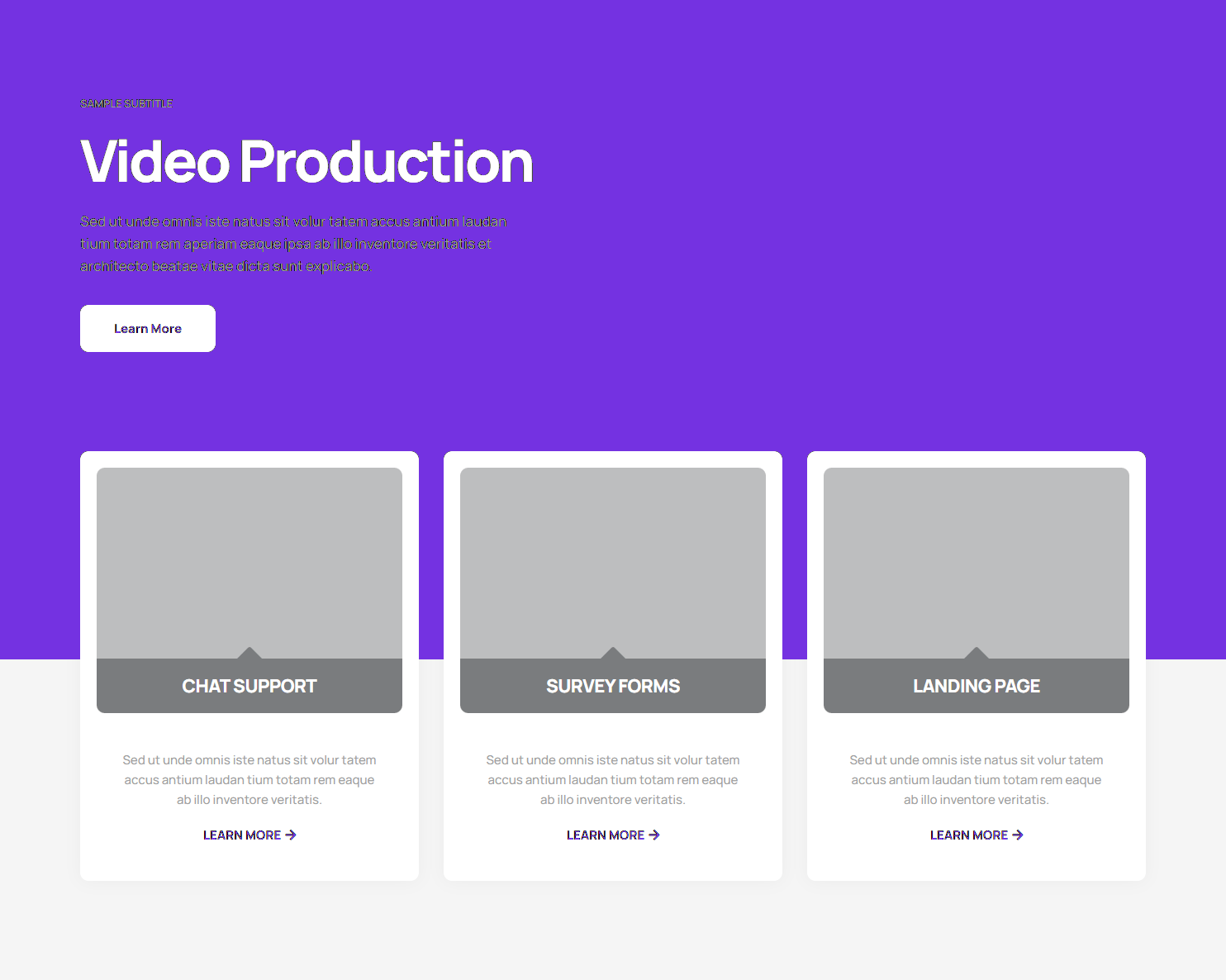Click the triangle notch above Landing Page title

click(977, 654)
